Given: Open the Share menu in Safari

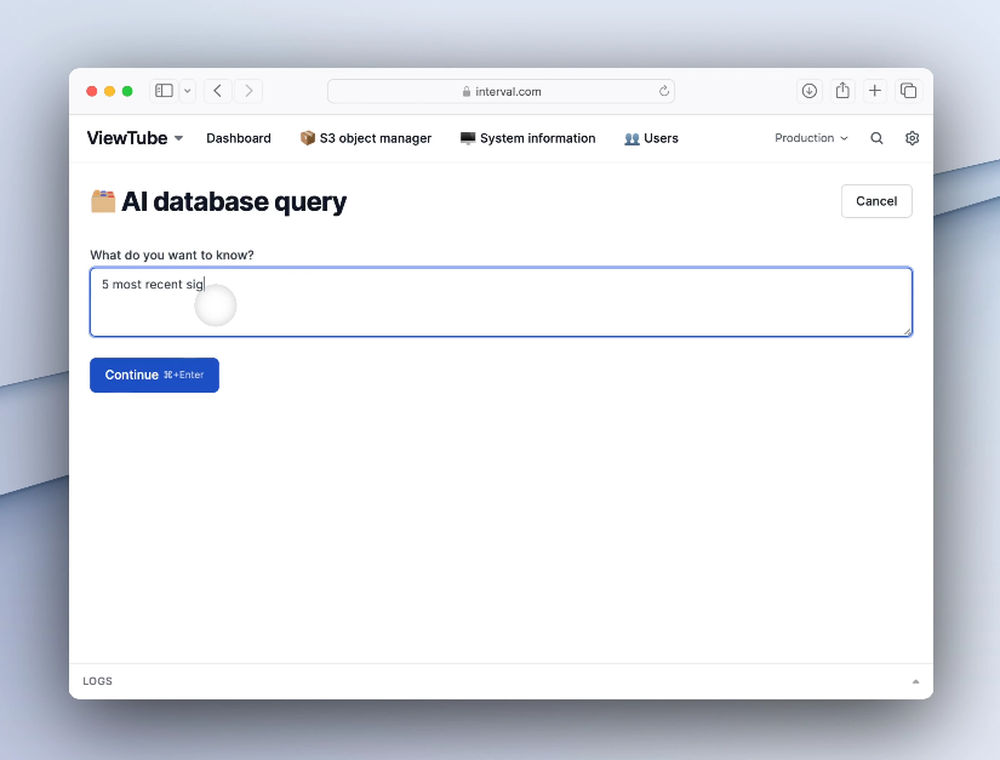Looking at the screenshot, I should click(x=842, y=91).
